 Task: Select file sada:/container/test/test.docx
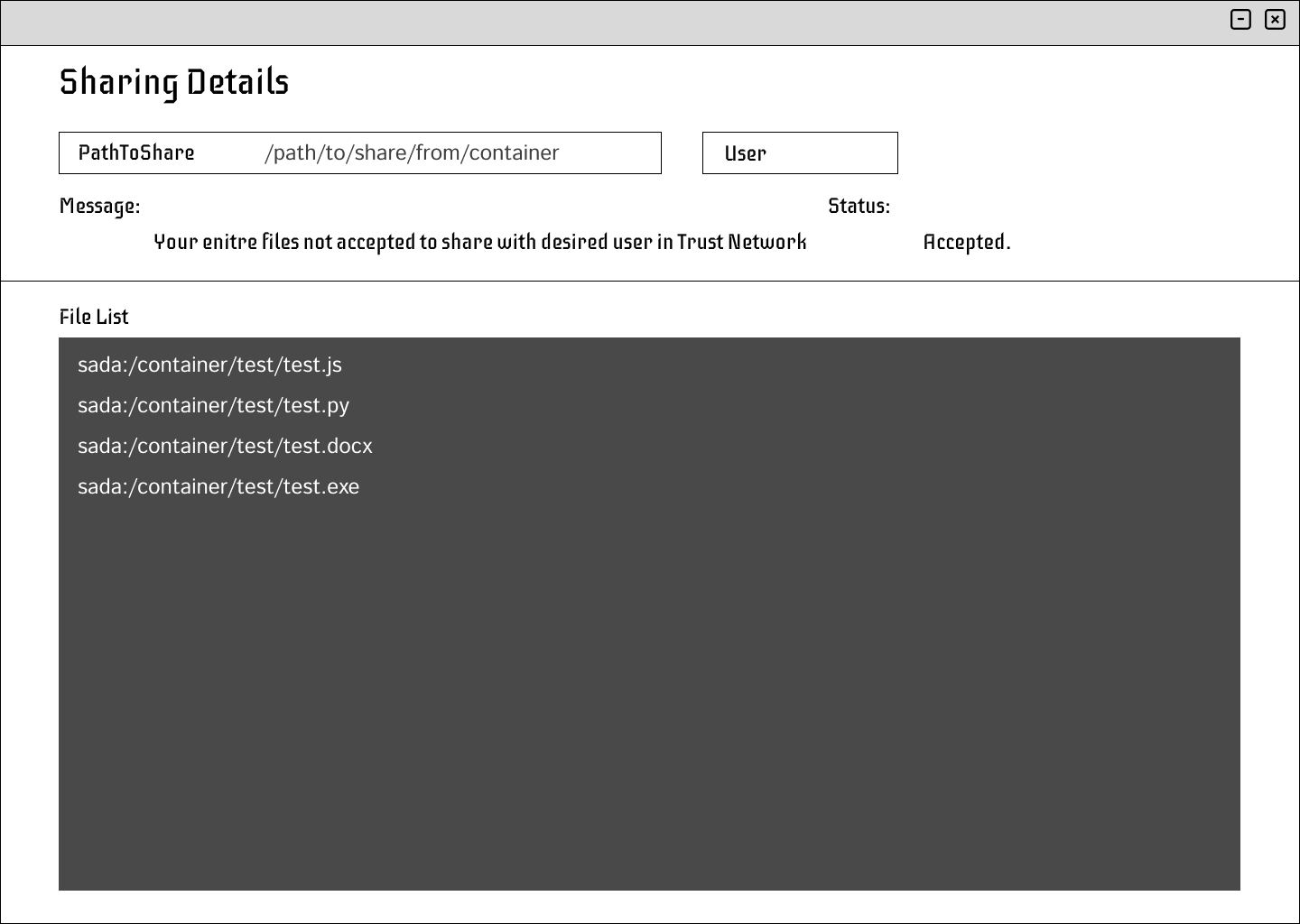[x=225, y=446]
